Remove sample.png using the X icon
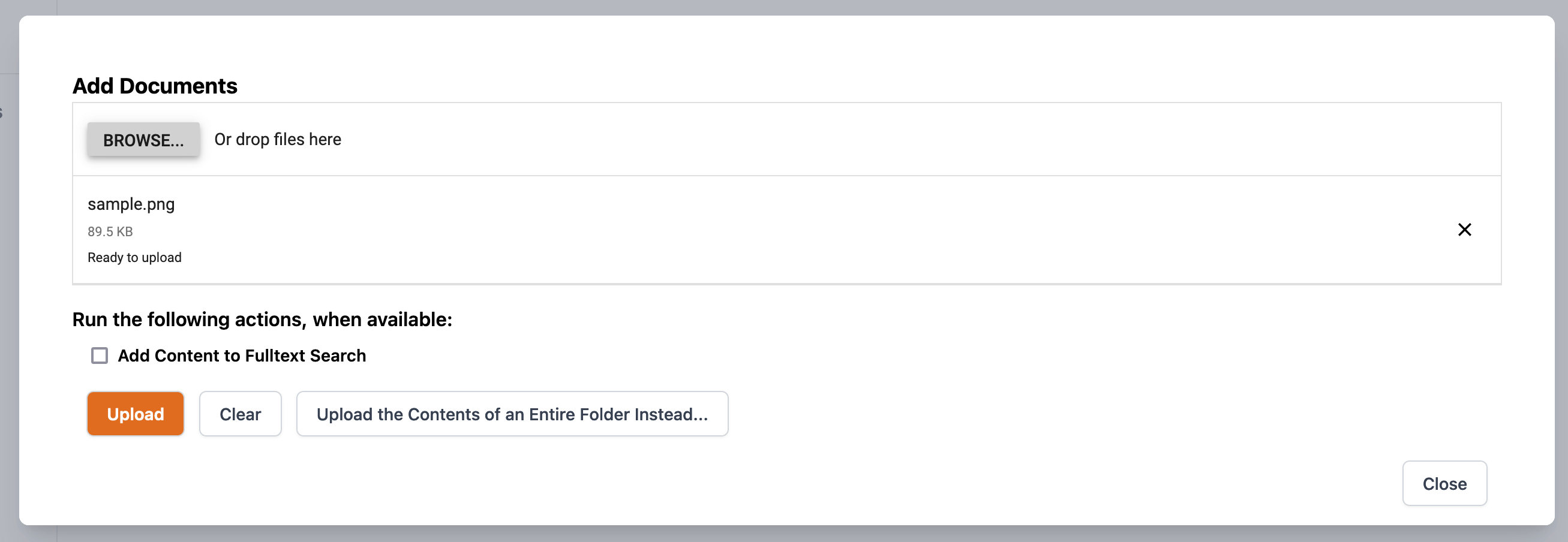 click(1464, 230)
